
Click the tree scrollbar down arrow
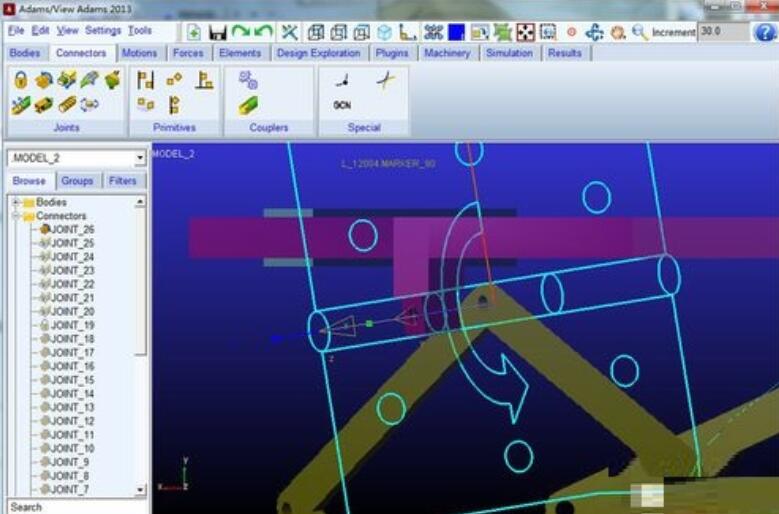click(140, 490)
